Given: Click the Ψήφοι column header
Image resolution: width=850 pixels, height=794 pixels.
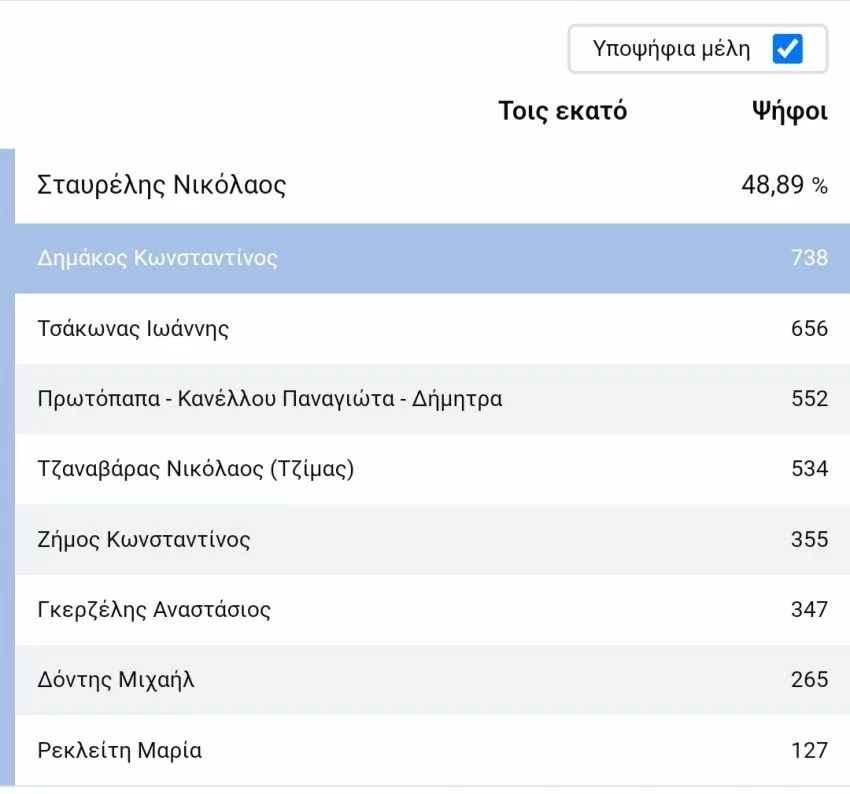Looking at the screenshot, I should click(790, 112).
